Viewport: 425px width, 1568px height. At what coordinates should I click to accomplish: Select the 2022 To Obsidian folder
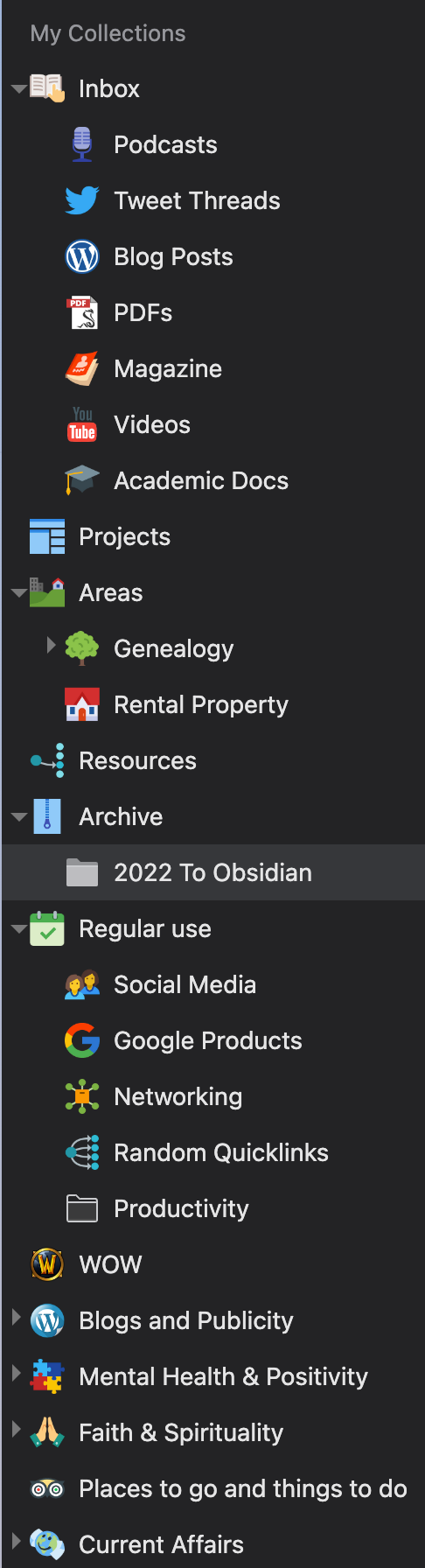(x=213, y=872)
